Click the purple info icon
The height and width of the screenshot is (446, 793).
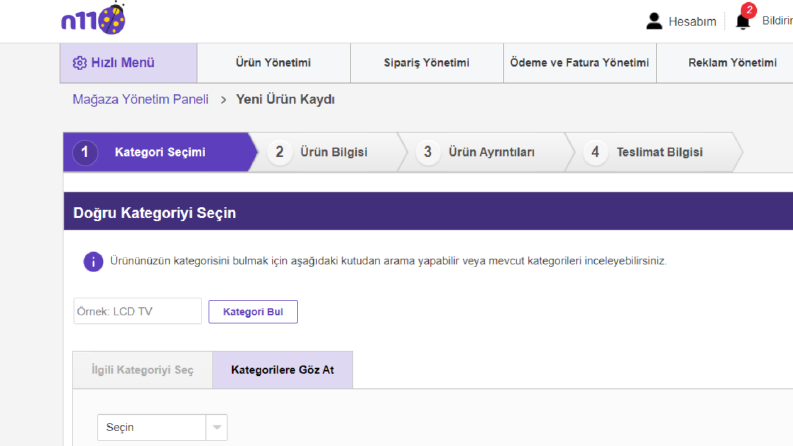(x=93, y=261)
